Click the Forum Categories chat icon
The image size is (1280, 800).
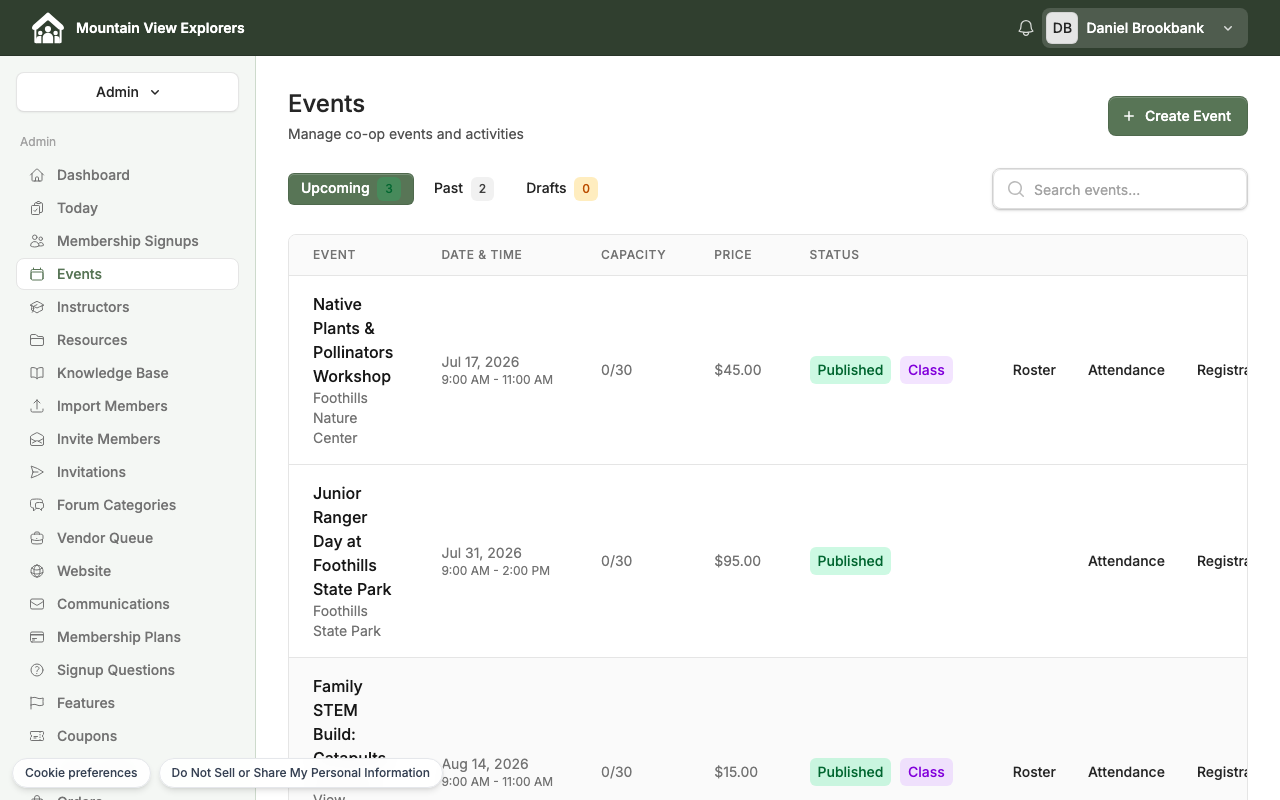click(37, 505)
